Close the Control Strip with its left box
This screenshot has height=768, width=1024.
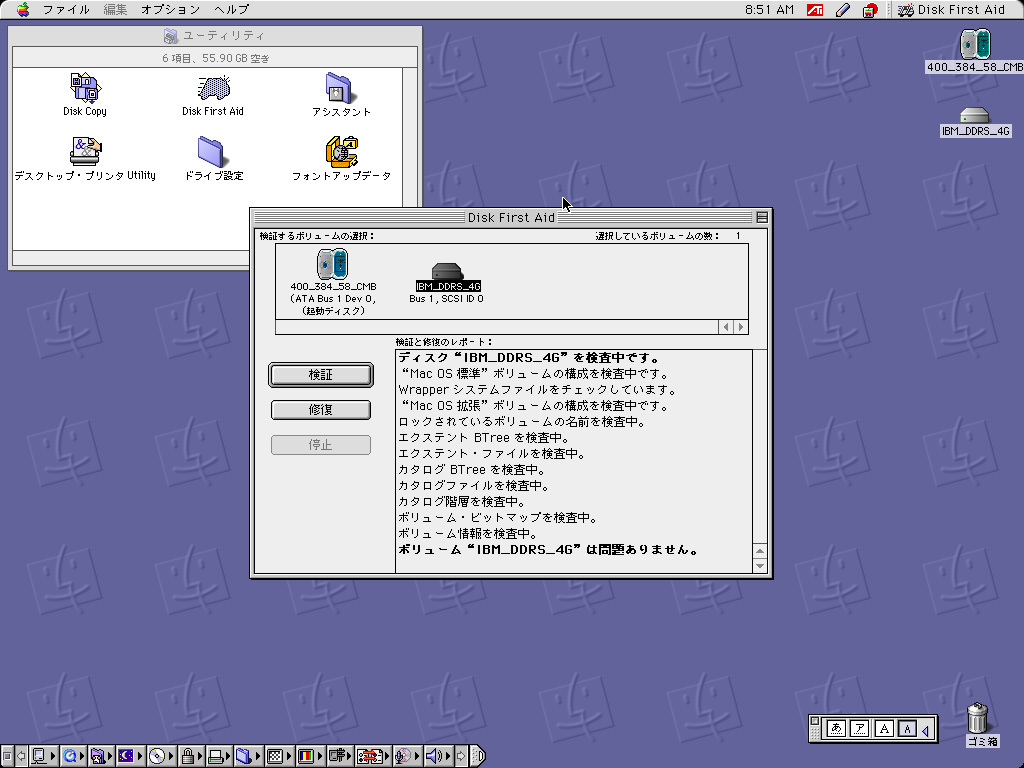tap(7, 756)
